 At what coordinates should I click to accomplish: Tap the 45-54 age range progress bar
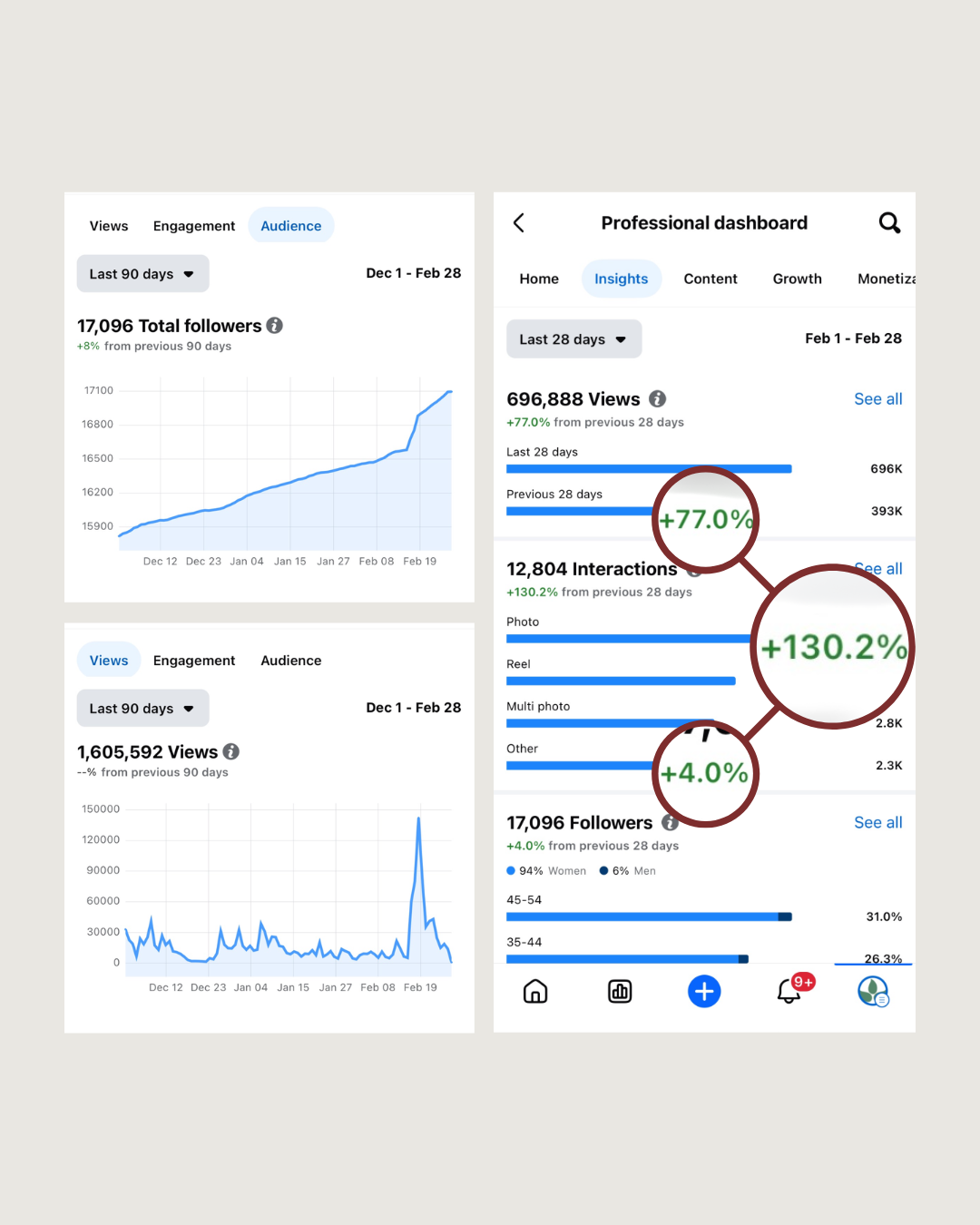click(649, 916)
